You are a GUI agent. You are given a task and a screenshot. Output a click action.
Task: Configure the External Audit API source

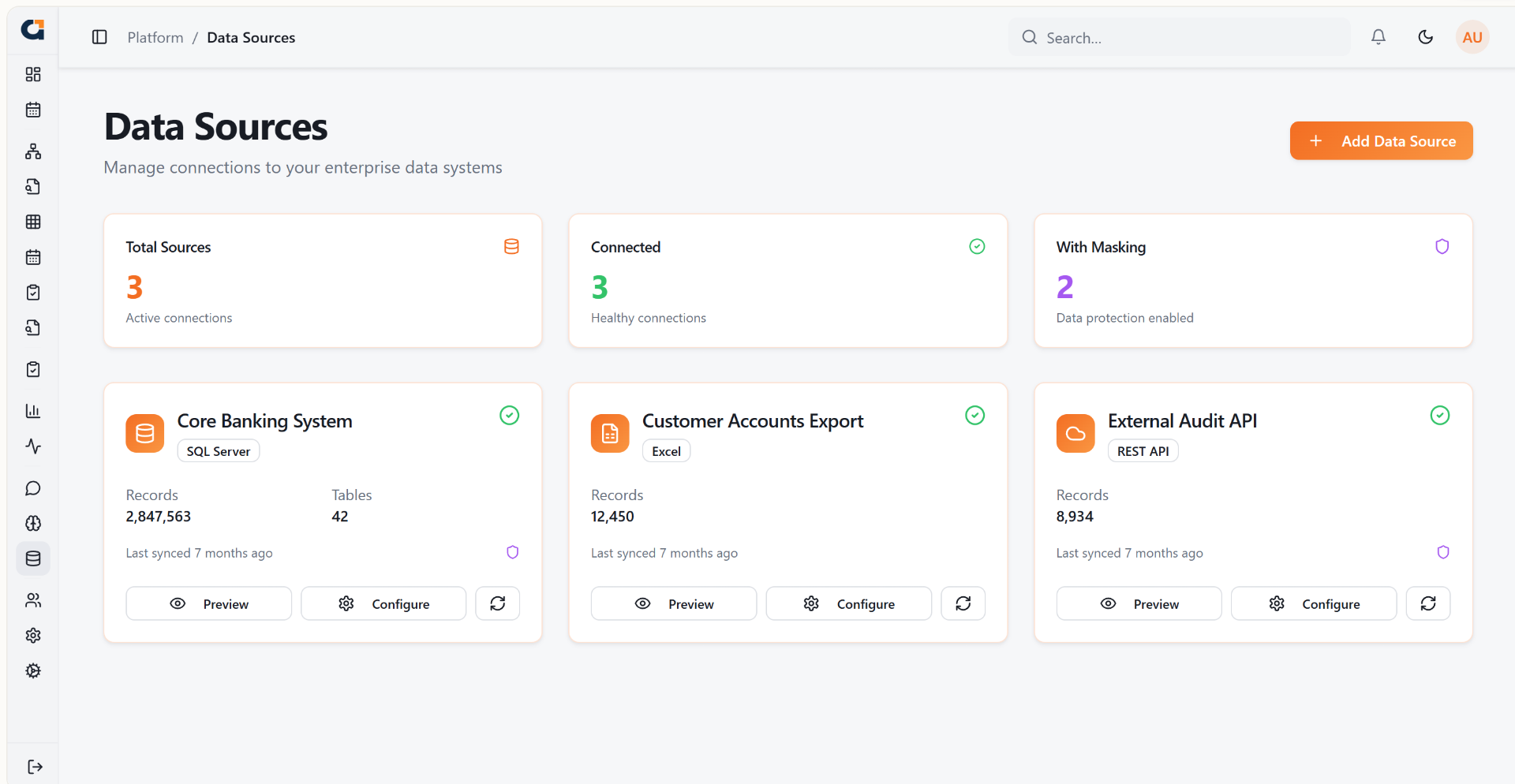[1314, 603]
